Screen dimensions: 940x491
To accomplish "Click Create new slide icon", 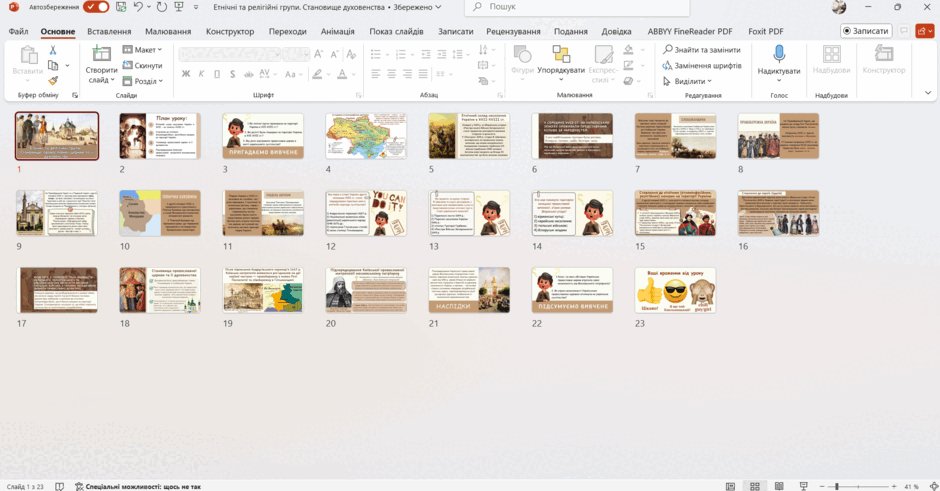I will (101, 55).
